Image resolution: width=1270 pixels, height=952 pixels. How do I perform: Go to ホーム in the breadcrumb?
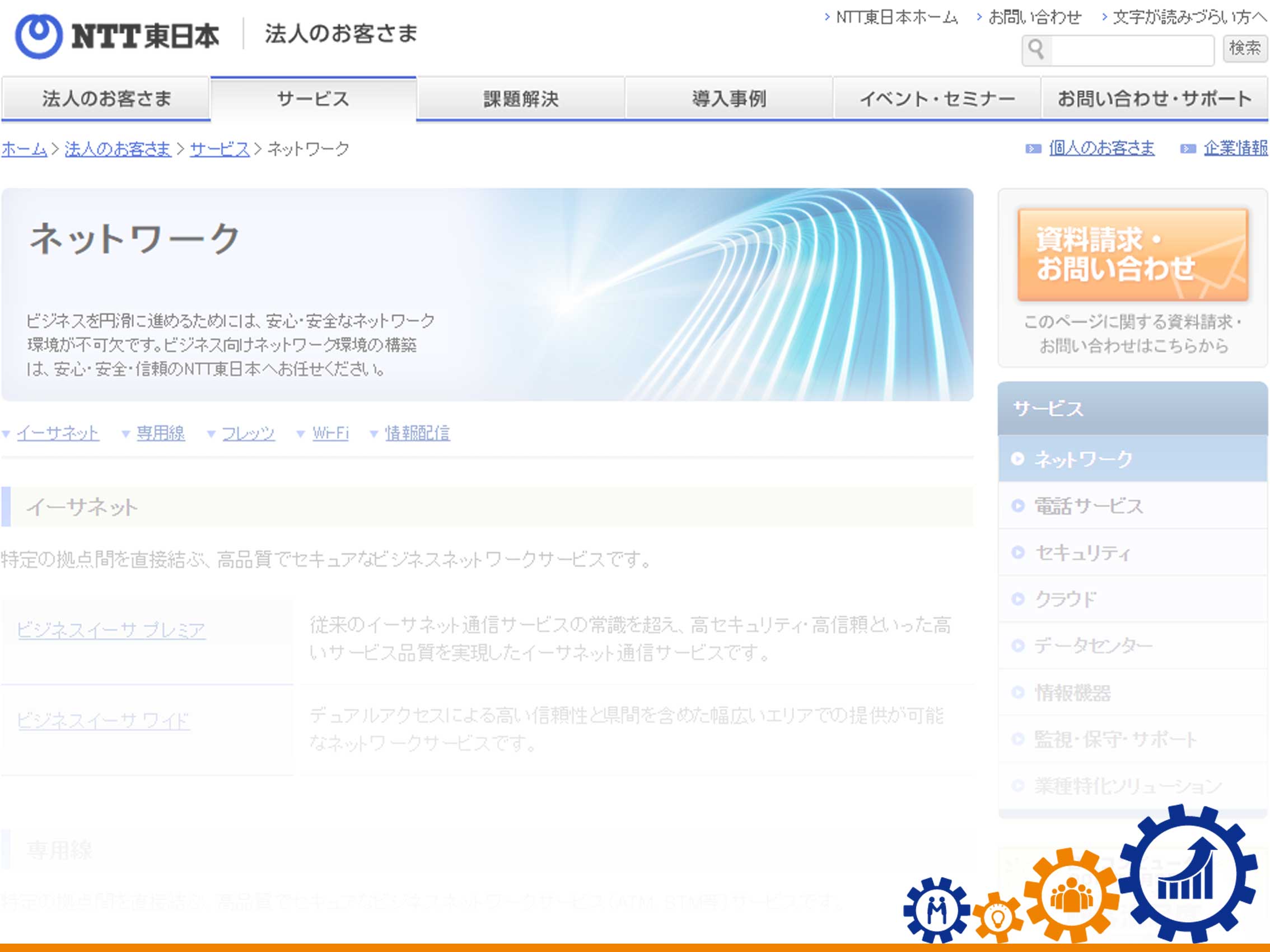(24, 149)
